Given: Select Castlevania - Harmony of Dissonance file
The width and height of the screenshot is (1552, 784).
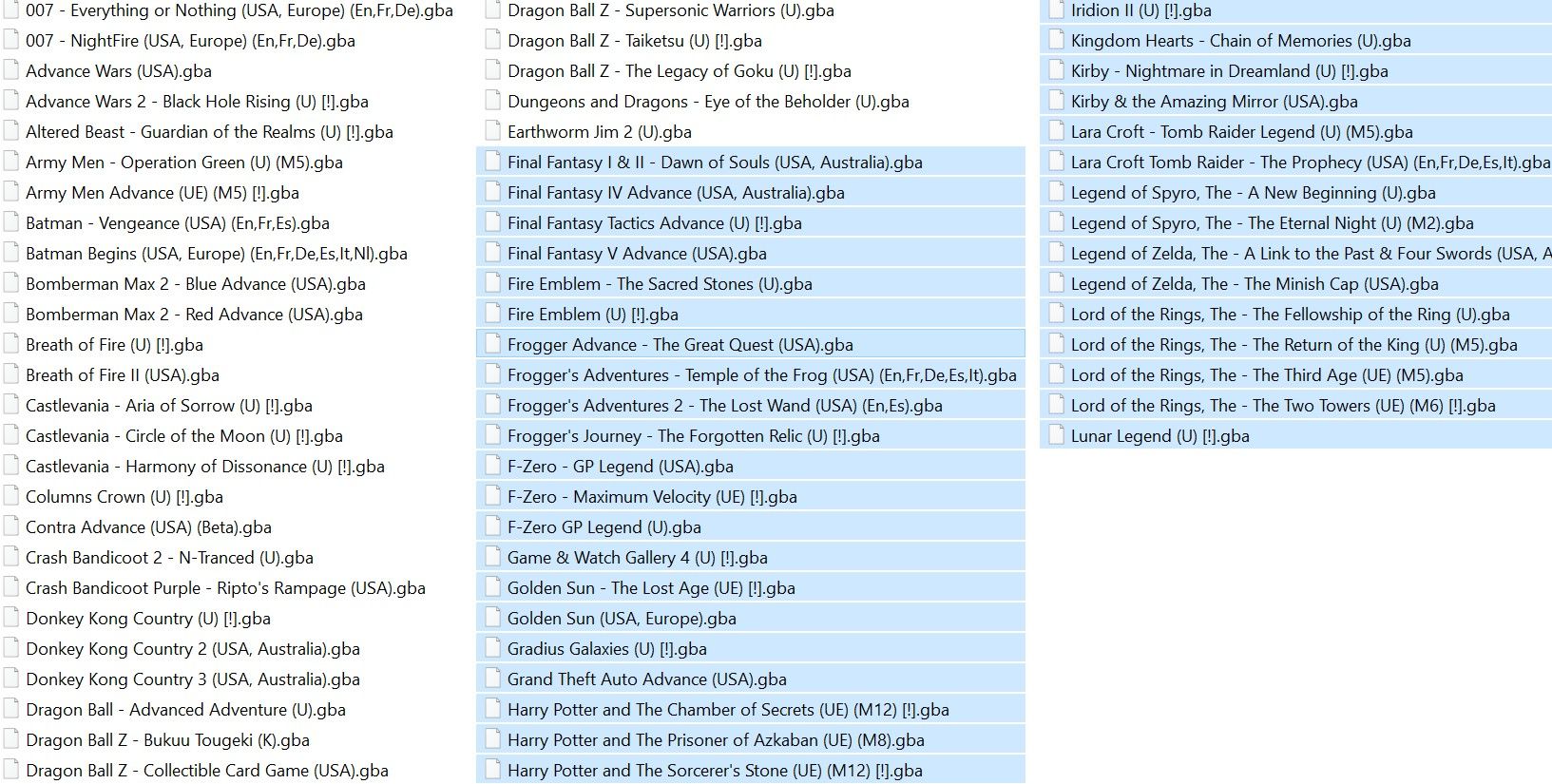Looking at the screenshot, I should (205, 467).
